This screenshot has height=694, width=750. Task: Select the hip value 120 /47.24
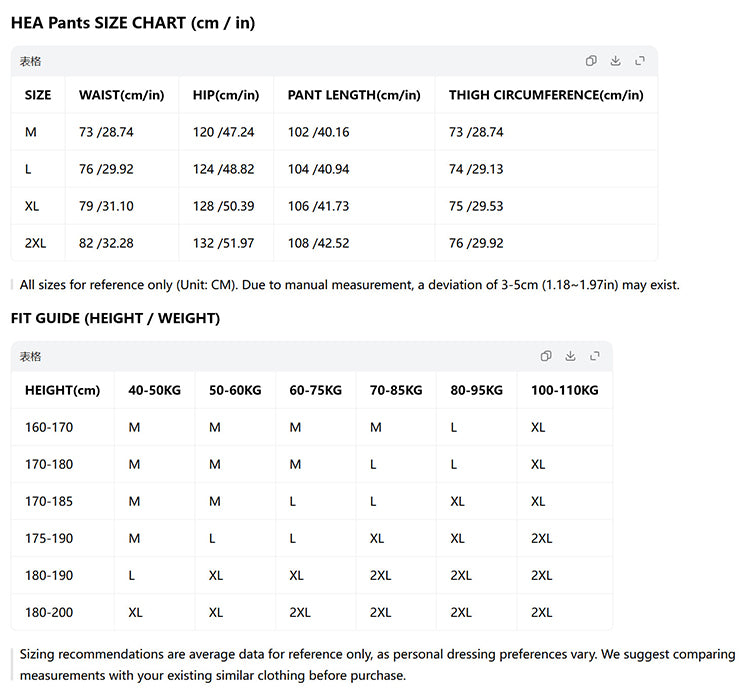coord(223,132)
